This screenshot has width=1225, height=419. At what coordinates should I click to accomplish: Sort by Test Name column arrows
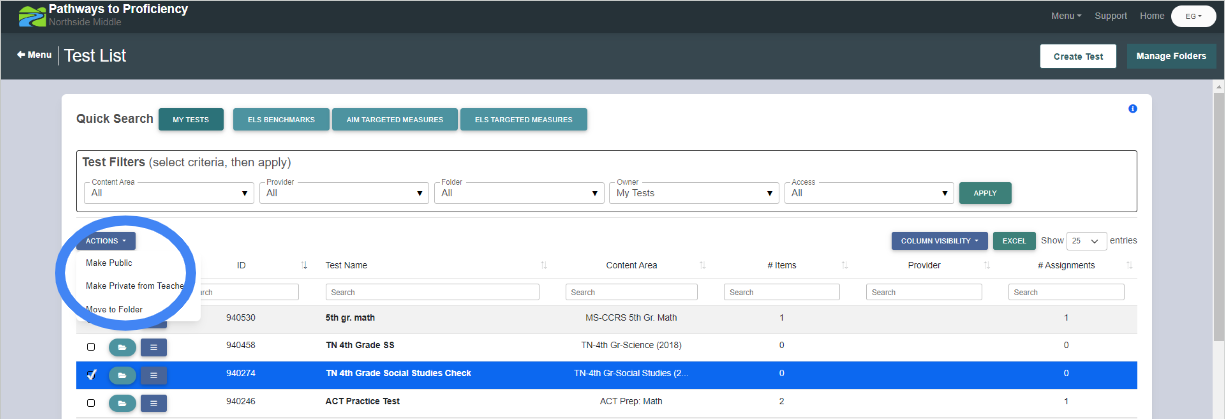tap(544, 265)
